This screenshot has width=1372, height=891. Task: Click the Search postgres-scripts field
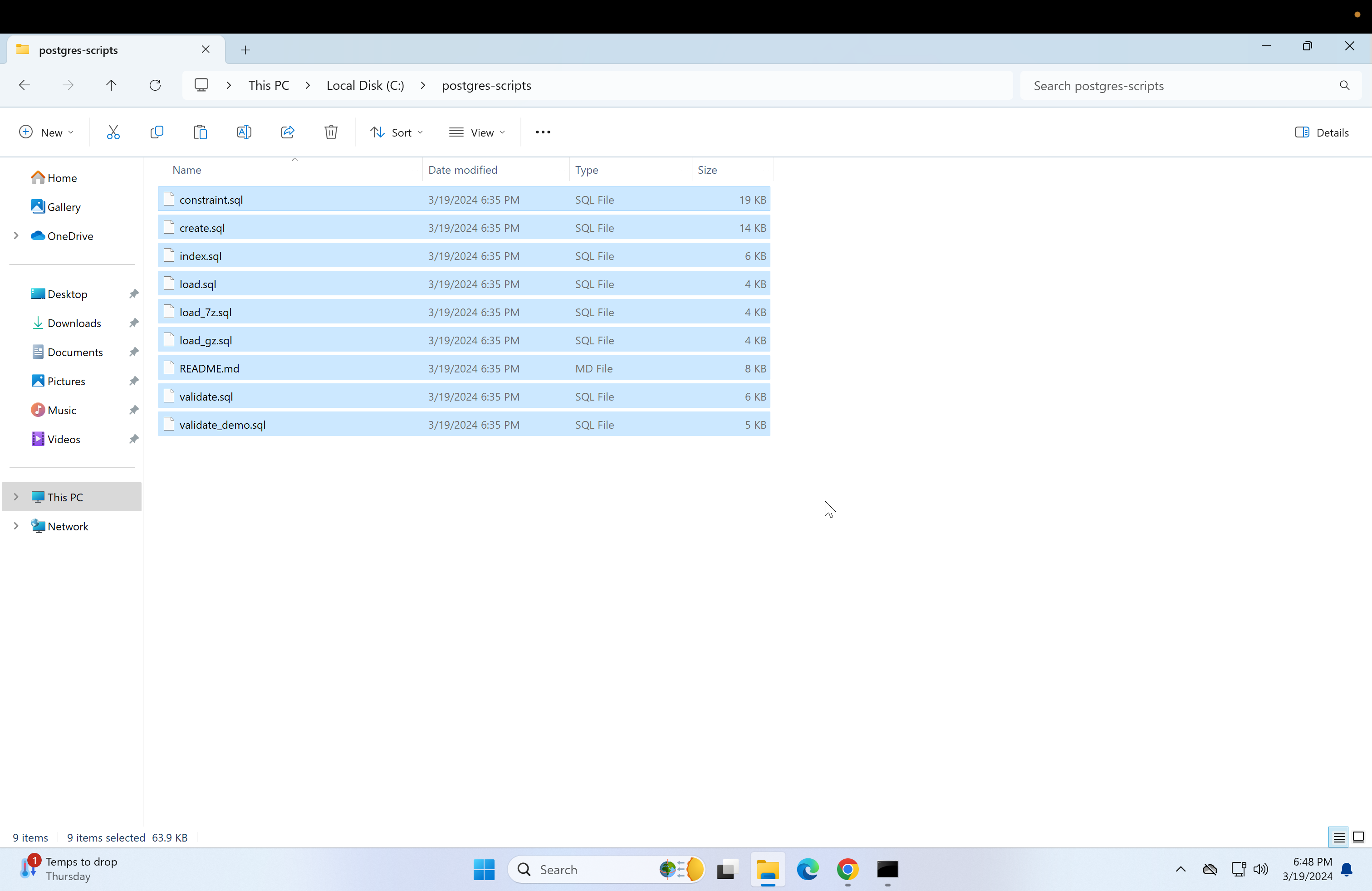pos(1182,85)
